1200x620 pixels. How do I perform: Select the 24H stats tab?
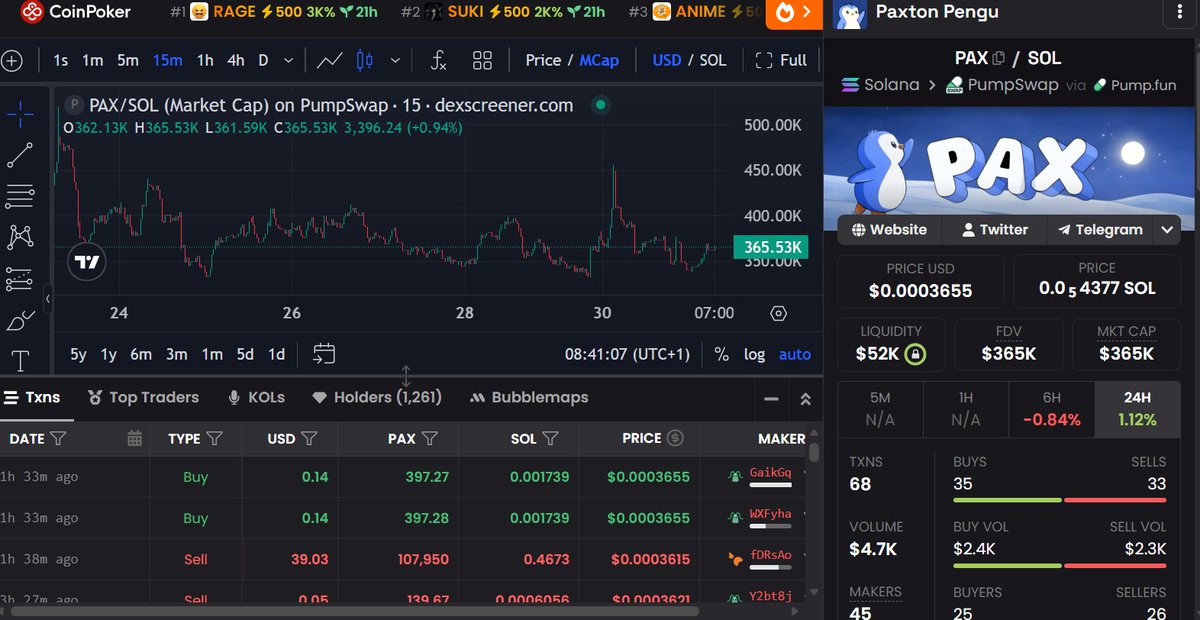click(1137, 408)
